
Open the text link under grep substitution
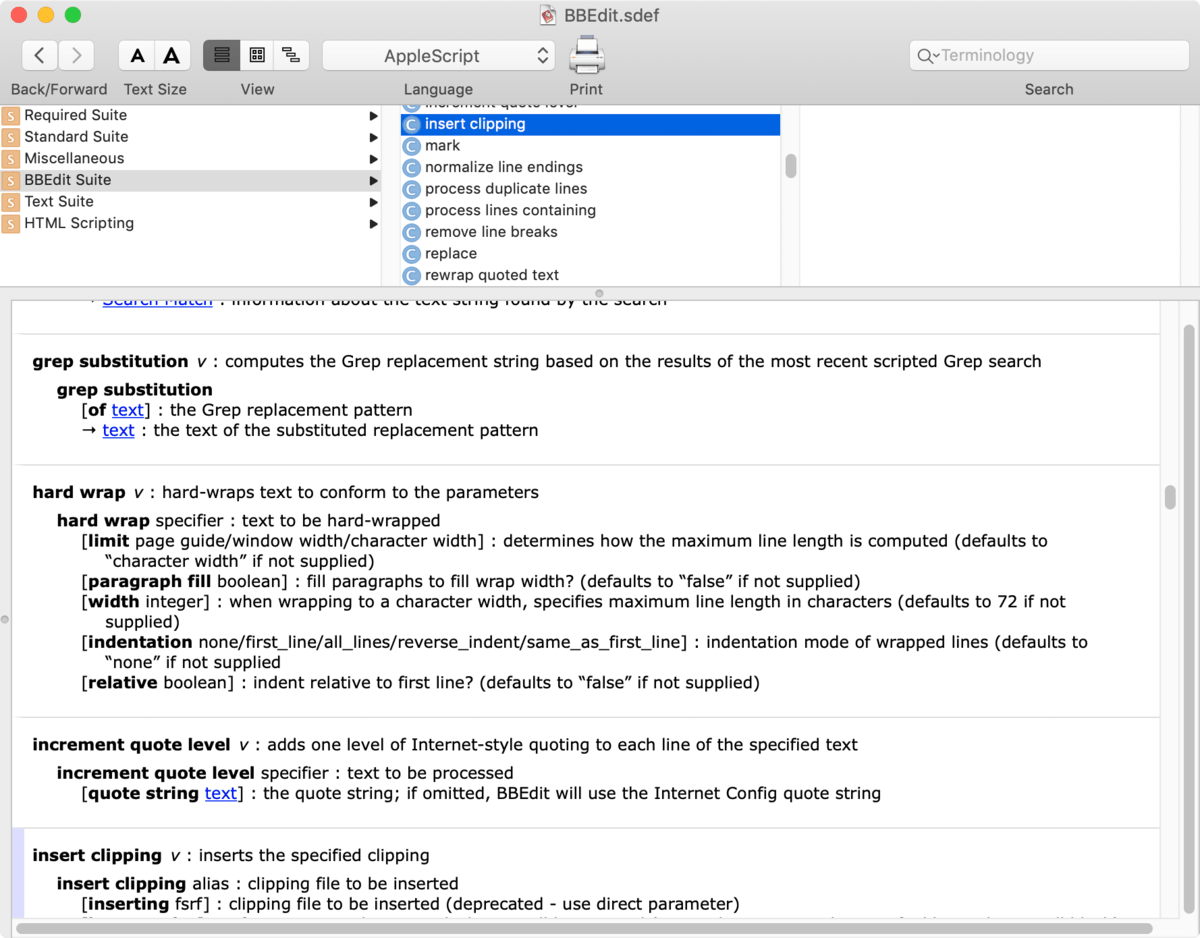[127, 410]
